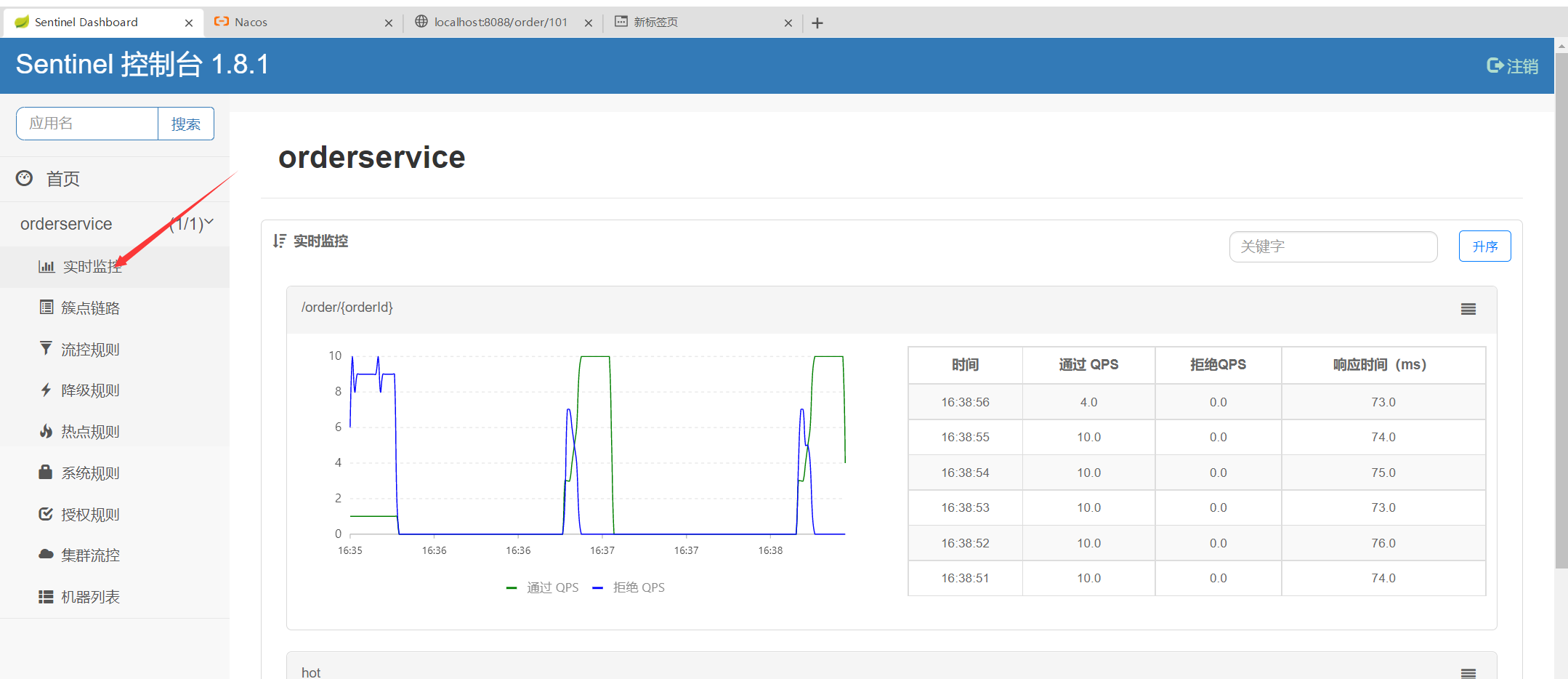
Task: Open the hot resource panel hamburger menu
Action: point(1468,672)
